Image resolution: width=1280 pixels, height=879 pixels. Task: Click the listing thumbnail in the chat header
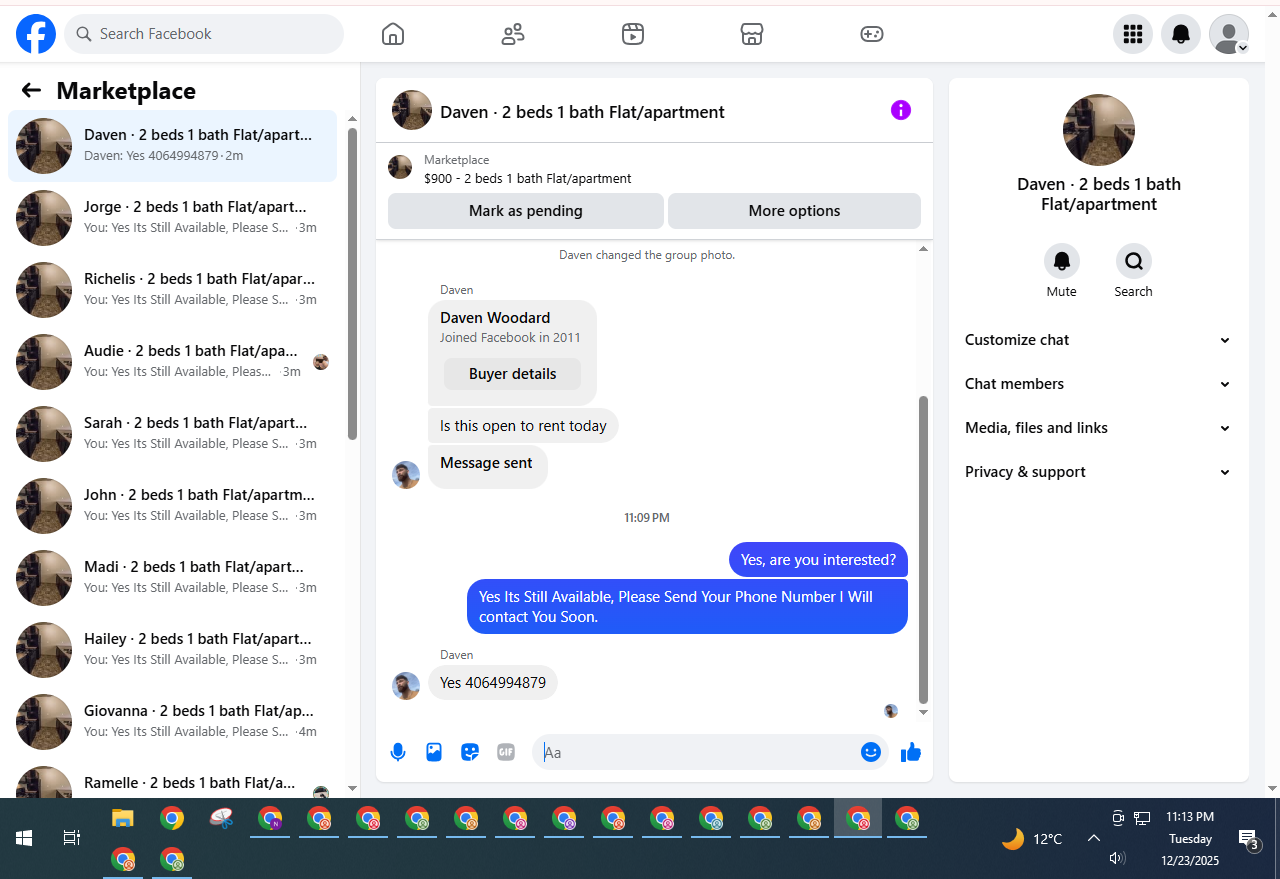tap(412, 110)
